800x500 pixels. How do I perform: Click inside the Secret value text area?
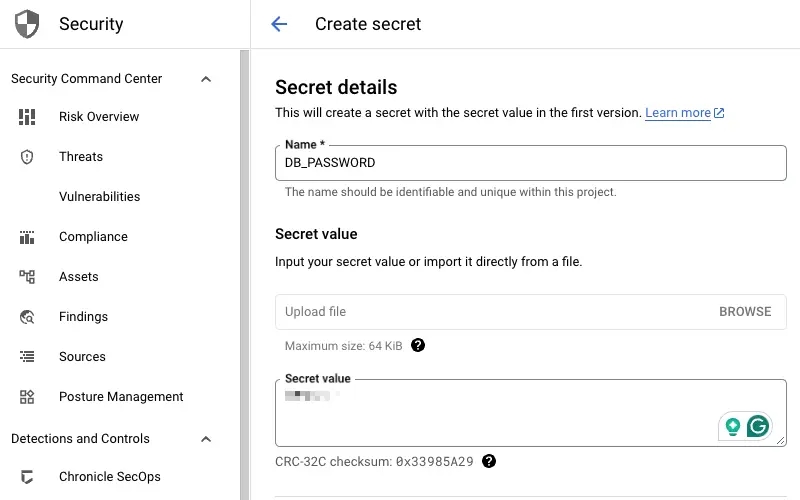coord(531,413)
